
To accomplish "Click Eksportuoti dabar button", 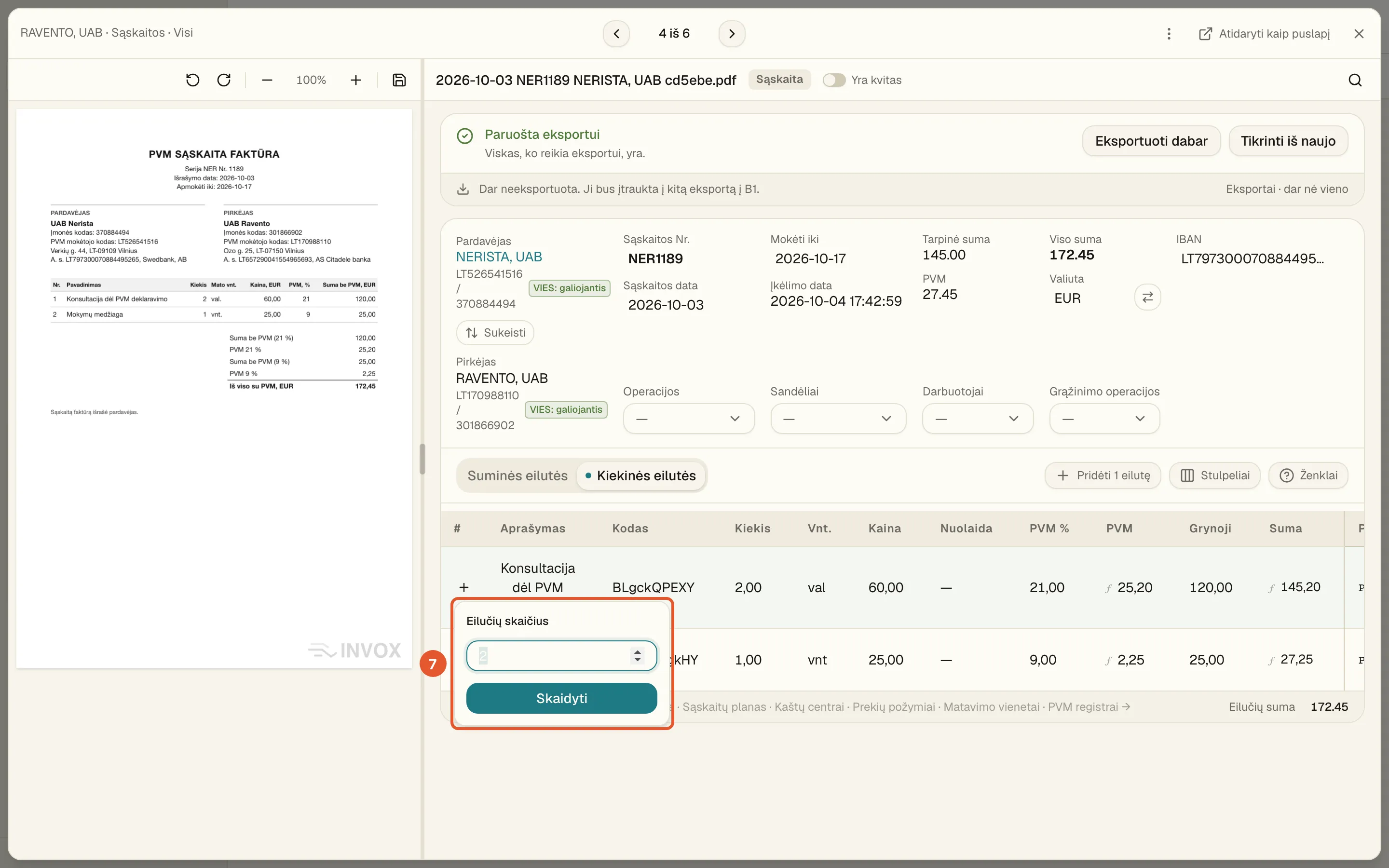I will [1151, 141].
